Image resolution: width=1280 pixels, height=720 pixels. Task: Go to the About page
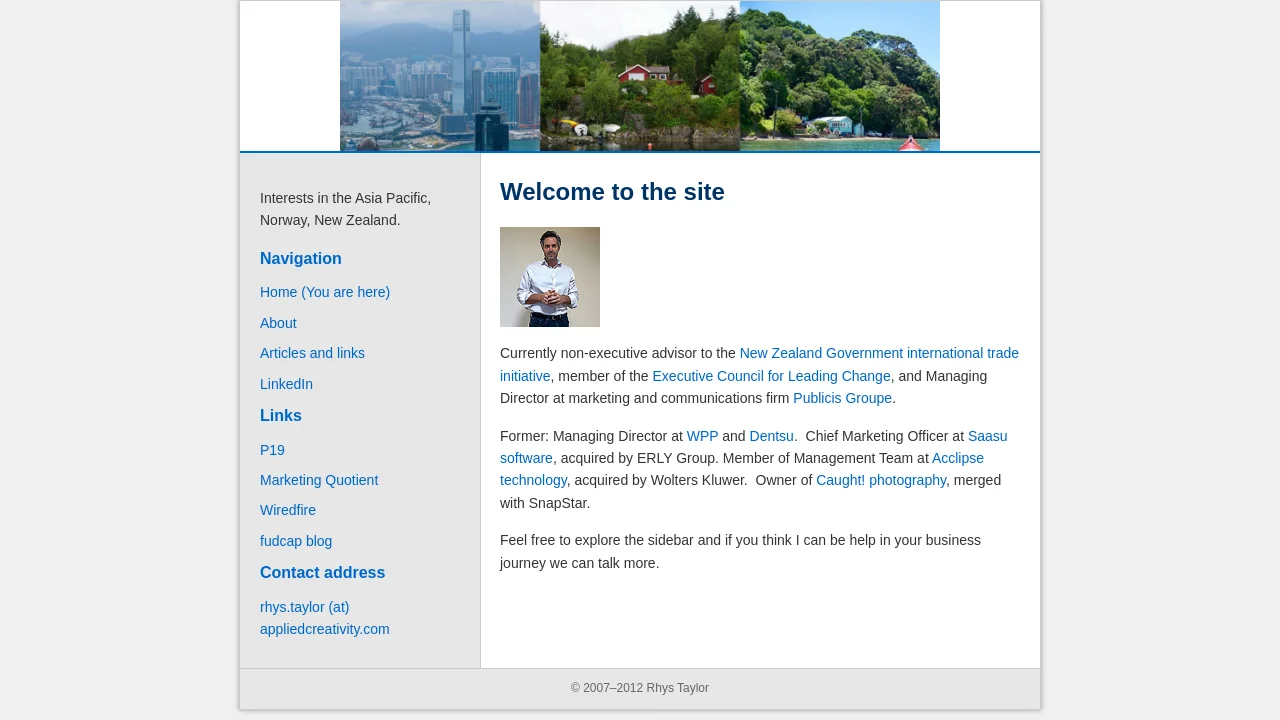coord(278,323)
